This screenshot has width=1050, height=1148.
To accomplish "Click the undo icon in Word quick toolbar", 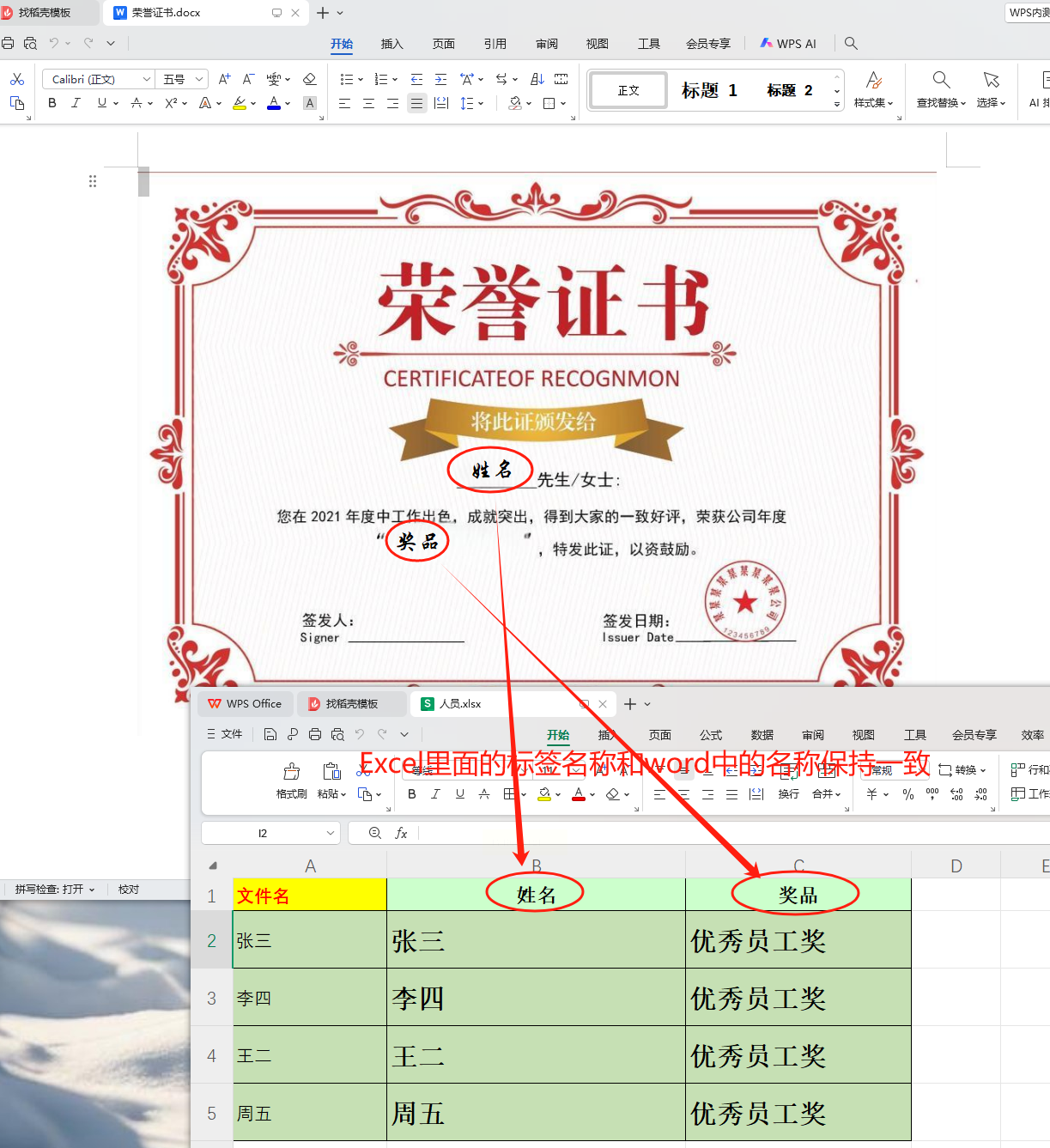I will (54, 43).
